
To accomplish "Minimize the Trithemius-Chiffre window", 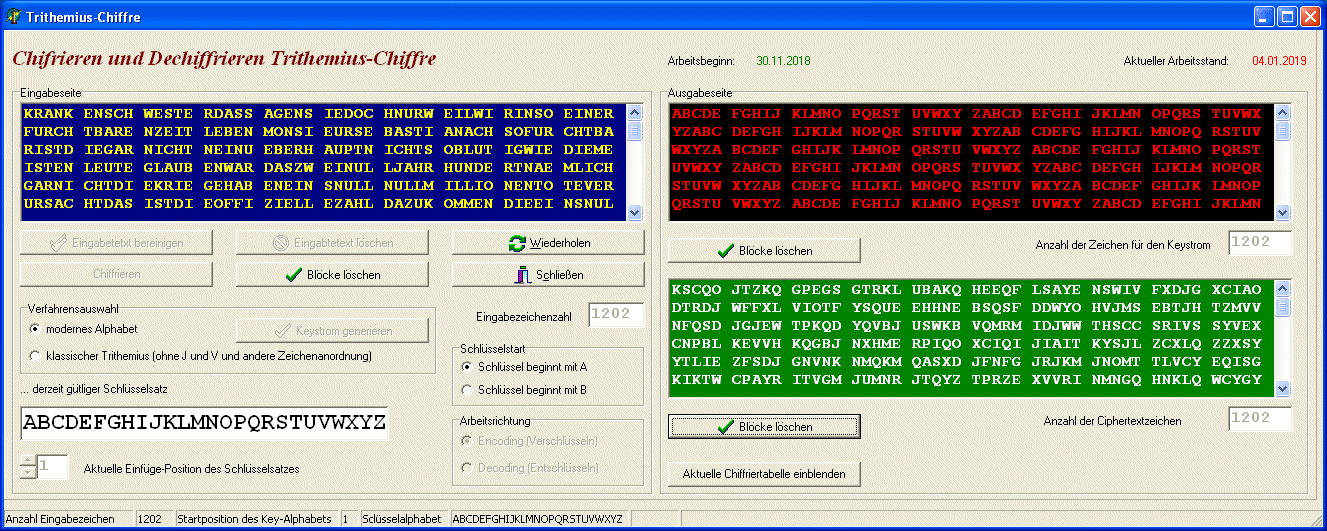I will click(x=1266, y=17).
